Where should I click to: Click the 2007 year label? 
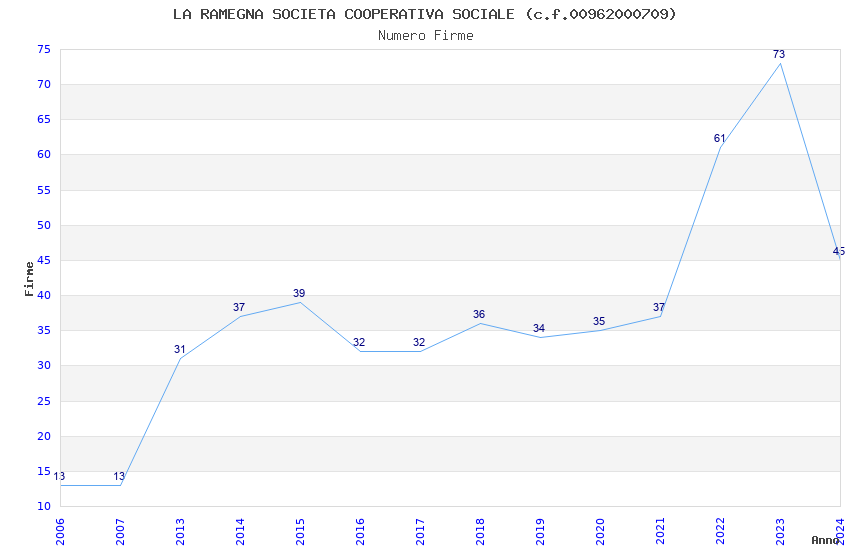click(x=120, y=532)
